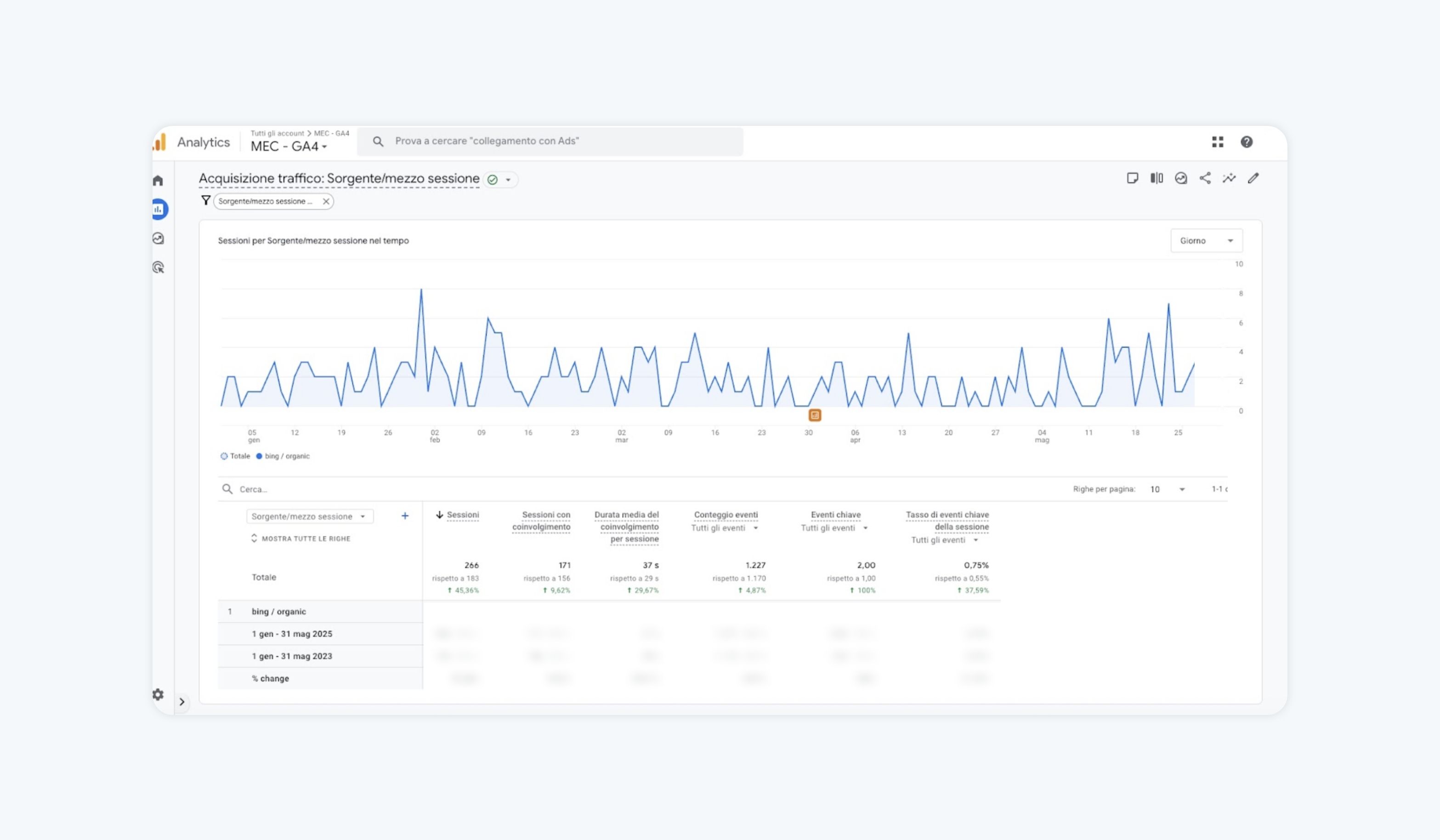Click the Tutti gli account breadcrumb
Screen dimensions: 1440x840
tap(277, 133)
